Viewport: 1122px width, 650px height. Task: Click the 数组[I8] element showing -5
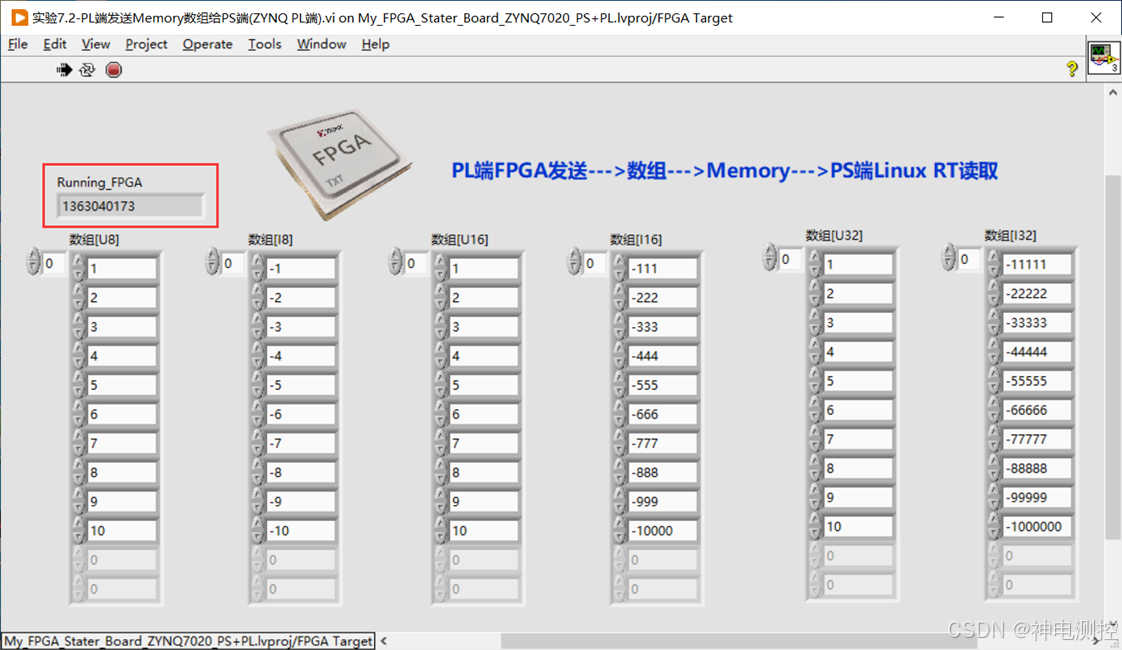coord(301,385)
